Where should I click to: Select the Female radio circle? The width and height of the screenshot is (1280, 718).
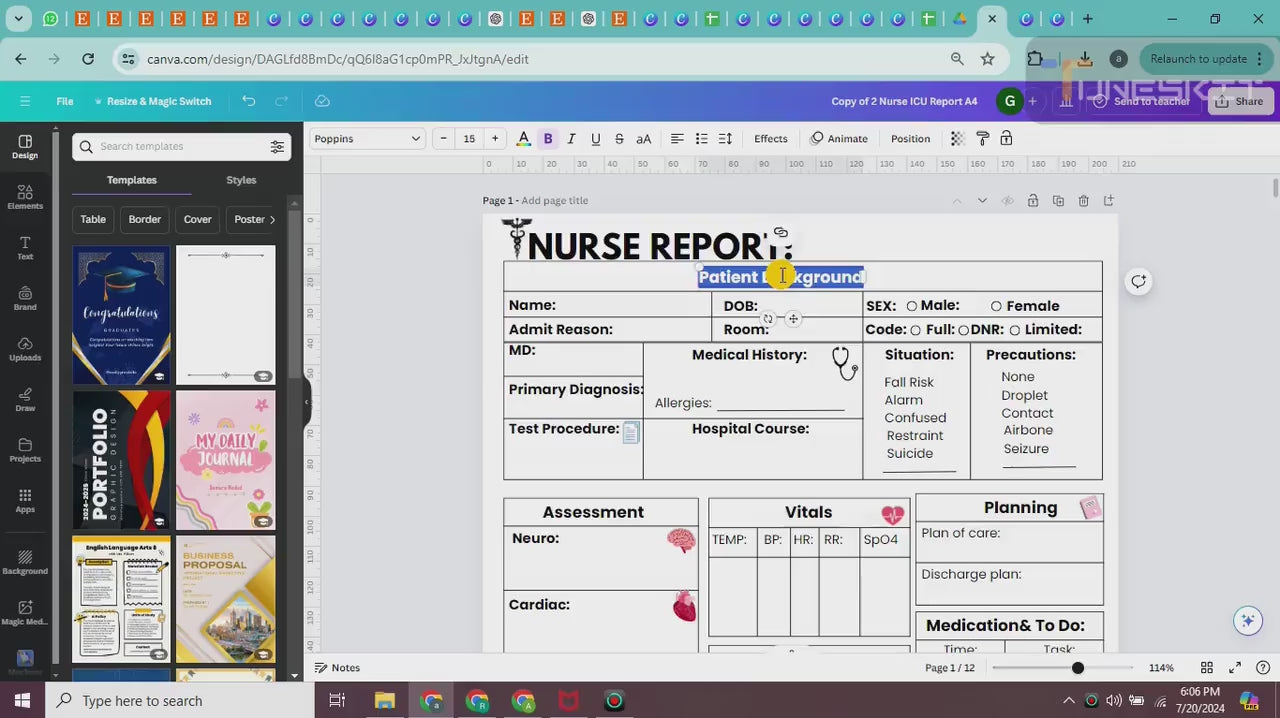click(x=996, y=306)
